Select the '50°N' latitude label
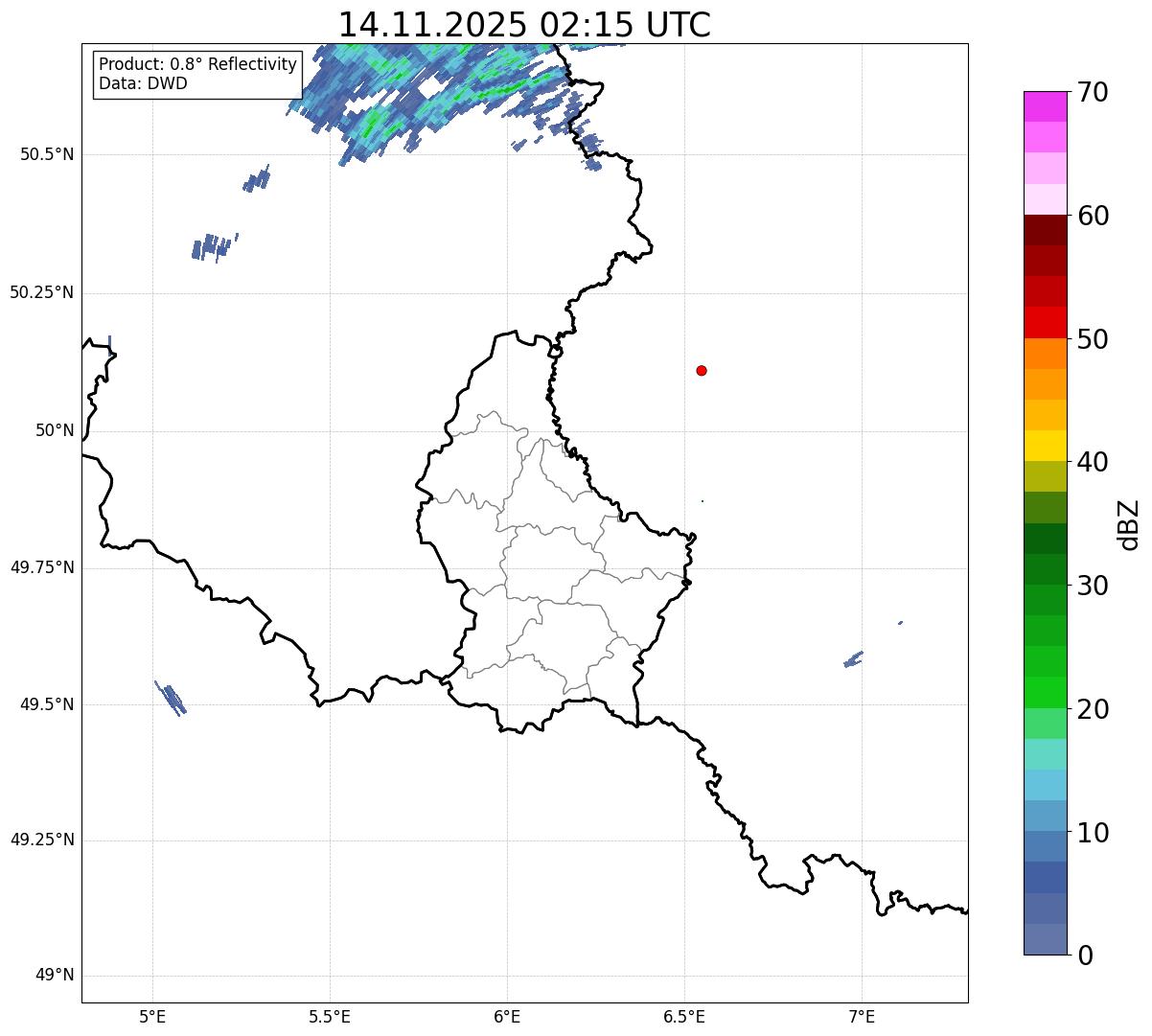The width and height of the screenshot is (1152, 1036). tap(55, 430)
